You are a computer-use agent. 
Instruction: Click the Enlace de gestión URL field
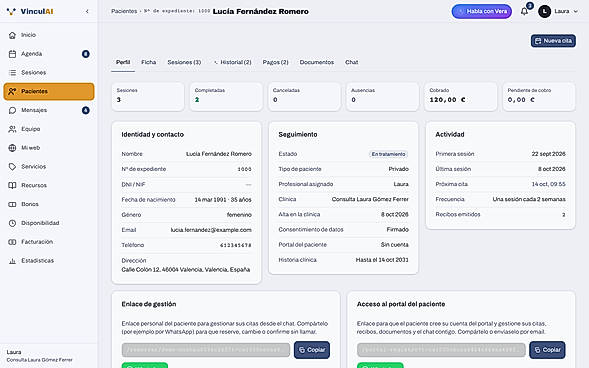click(x=206, y=350)
